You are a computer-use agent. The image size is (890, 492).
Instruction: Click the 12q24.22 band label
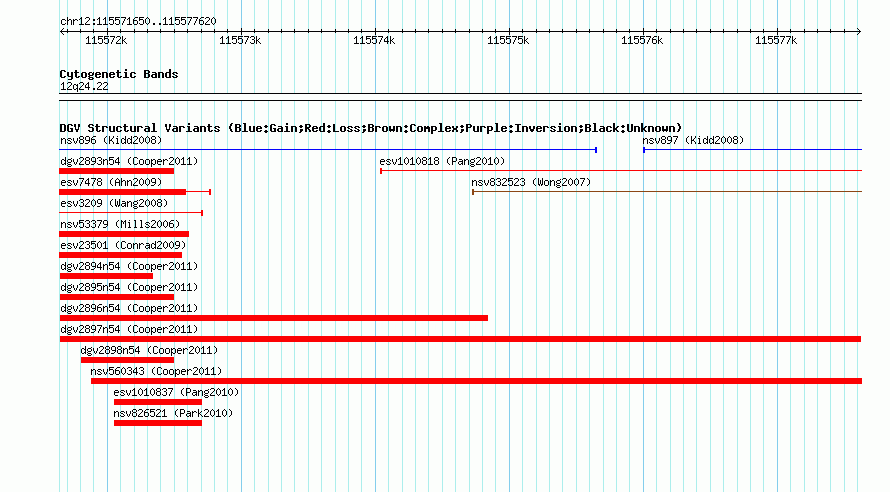pos(84,86)
